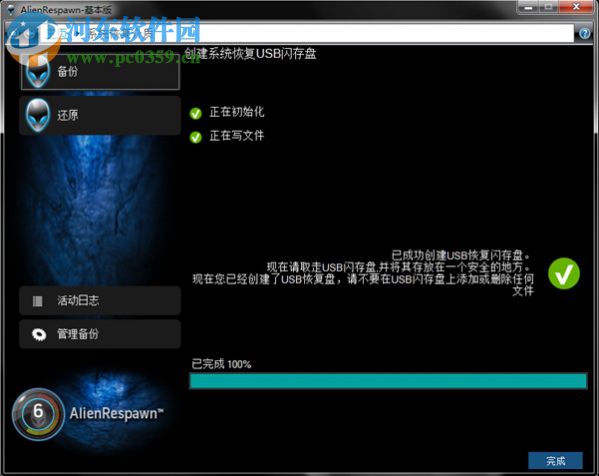
Task: Click the large green success checkmark
Action: 564,274
